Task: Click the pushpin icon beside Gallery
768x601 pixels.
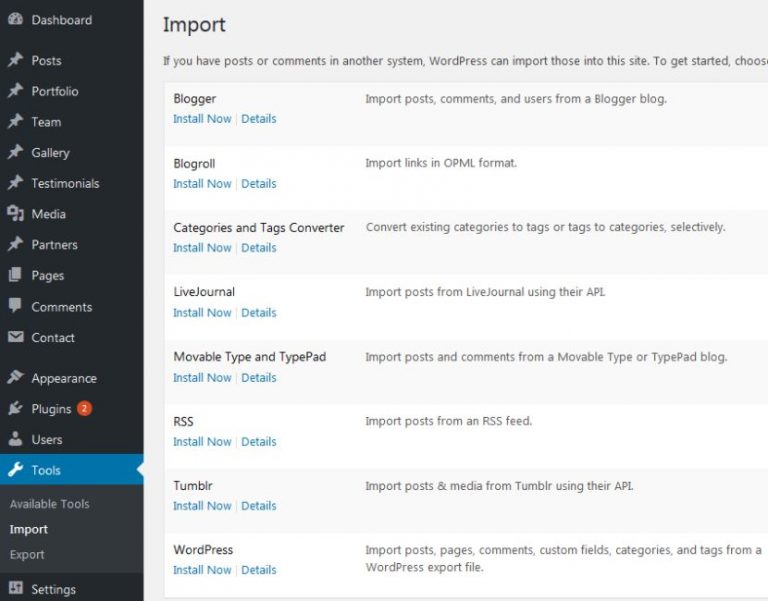Action: tap(15, 152)
